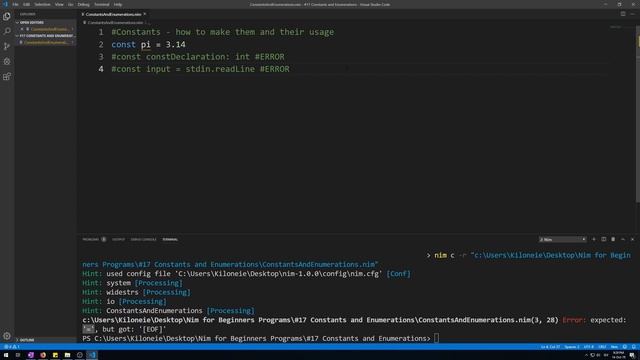Click line 1 comment about Constants
The width and height of the screenshot is (640, 360).
222,32
